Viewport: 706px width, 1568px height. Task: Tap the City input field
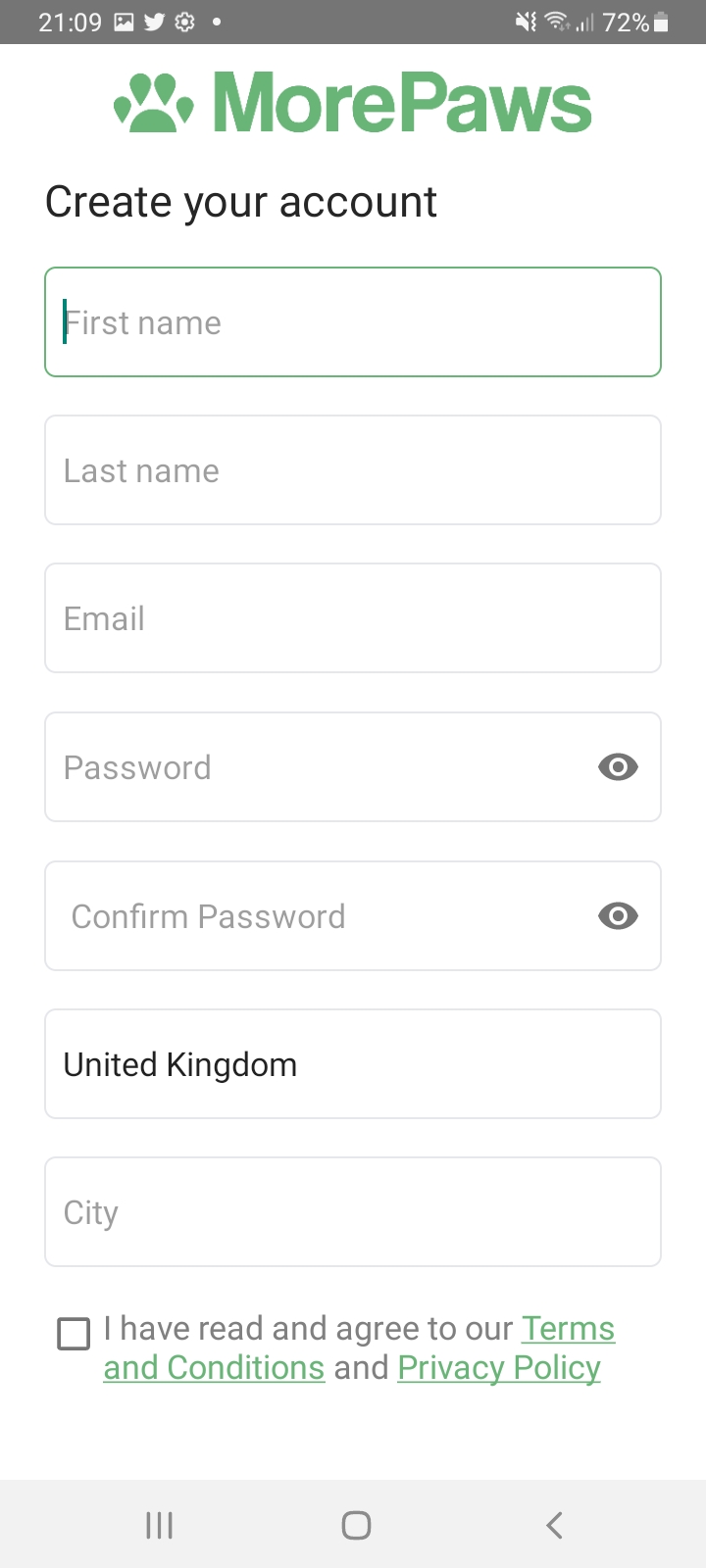pos(353,1212)
